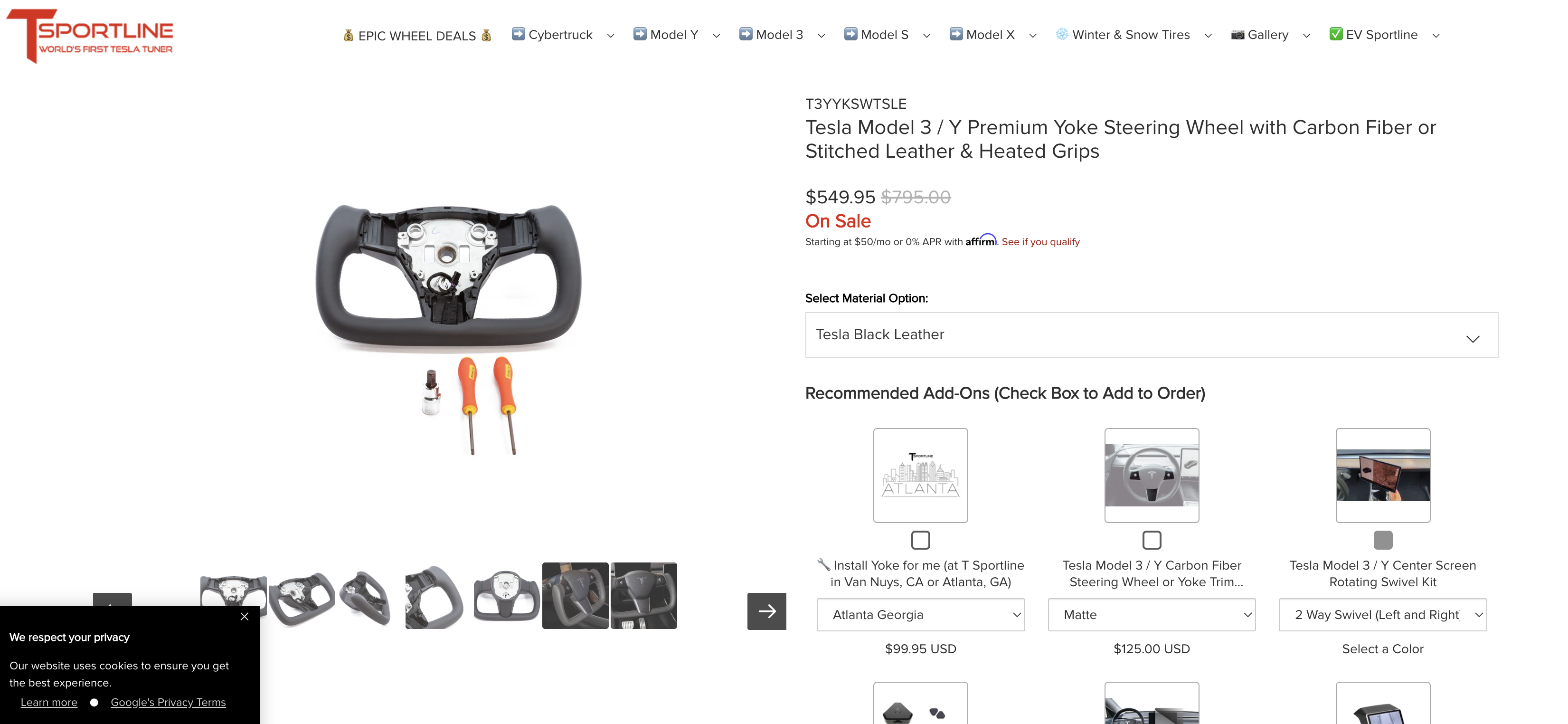
Task: Open the Winter & Snow Tires menu
Action: 1133,35
